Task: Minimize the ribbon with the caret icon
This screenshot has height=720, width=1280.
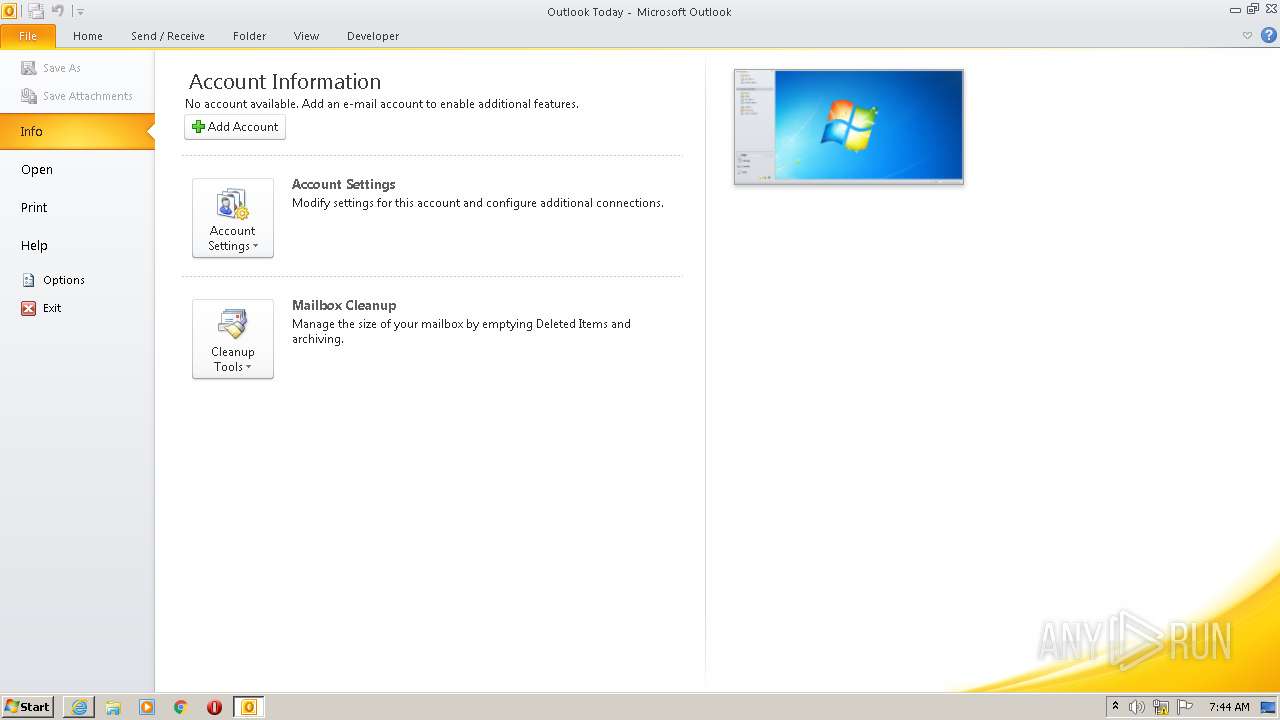Action: 1247,35
